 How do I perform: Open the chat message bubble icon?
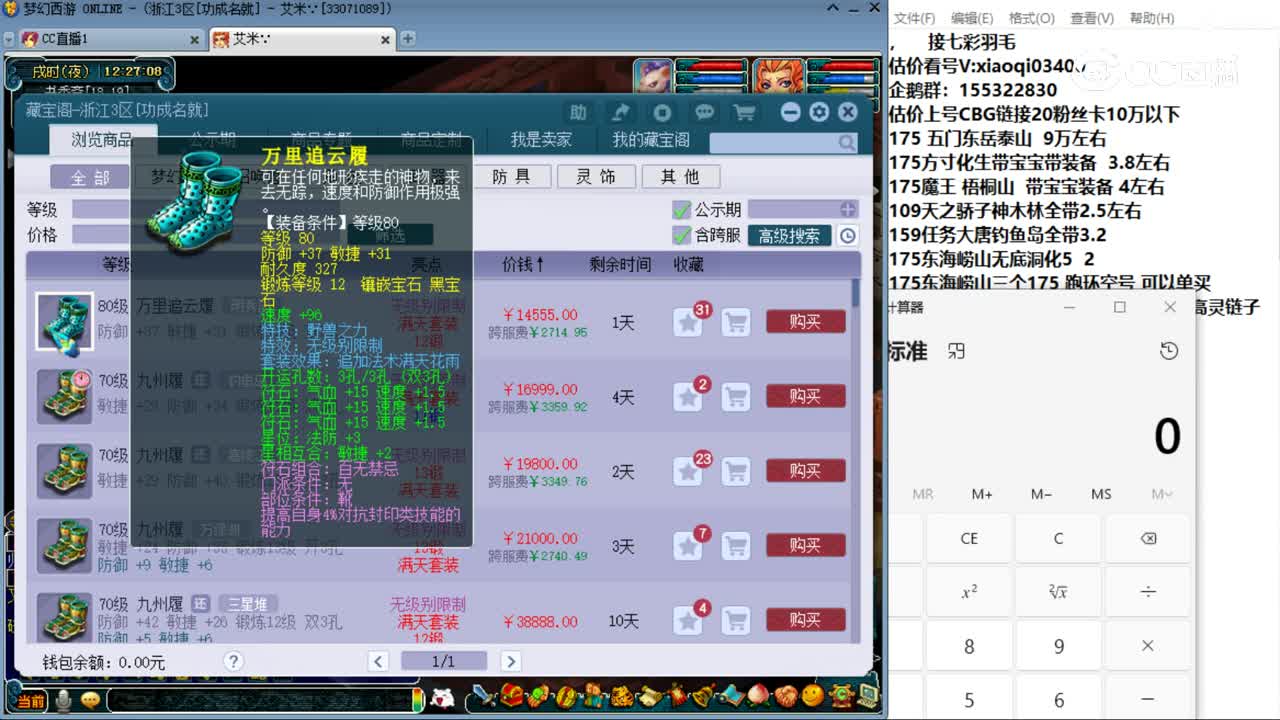[x=704, y=113]
